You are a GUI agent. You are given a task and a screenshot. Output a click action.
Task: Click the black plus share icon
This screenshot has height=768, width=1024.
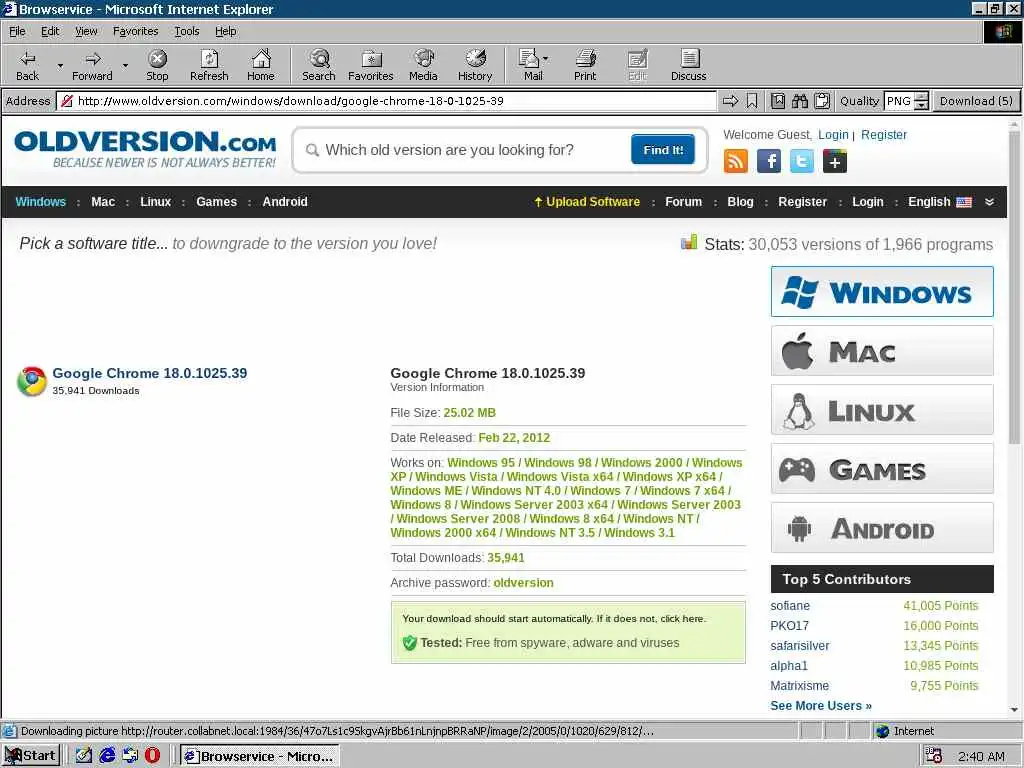pos(835,161)
